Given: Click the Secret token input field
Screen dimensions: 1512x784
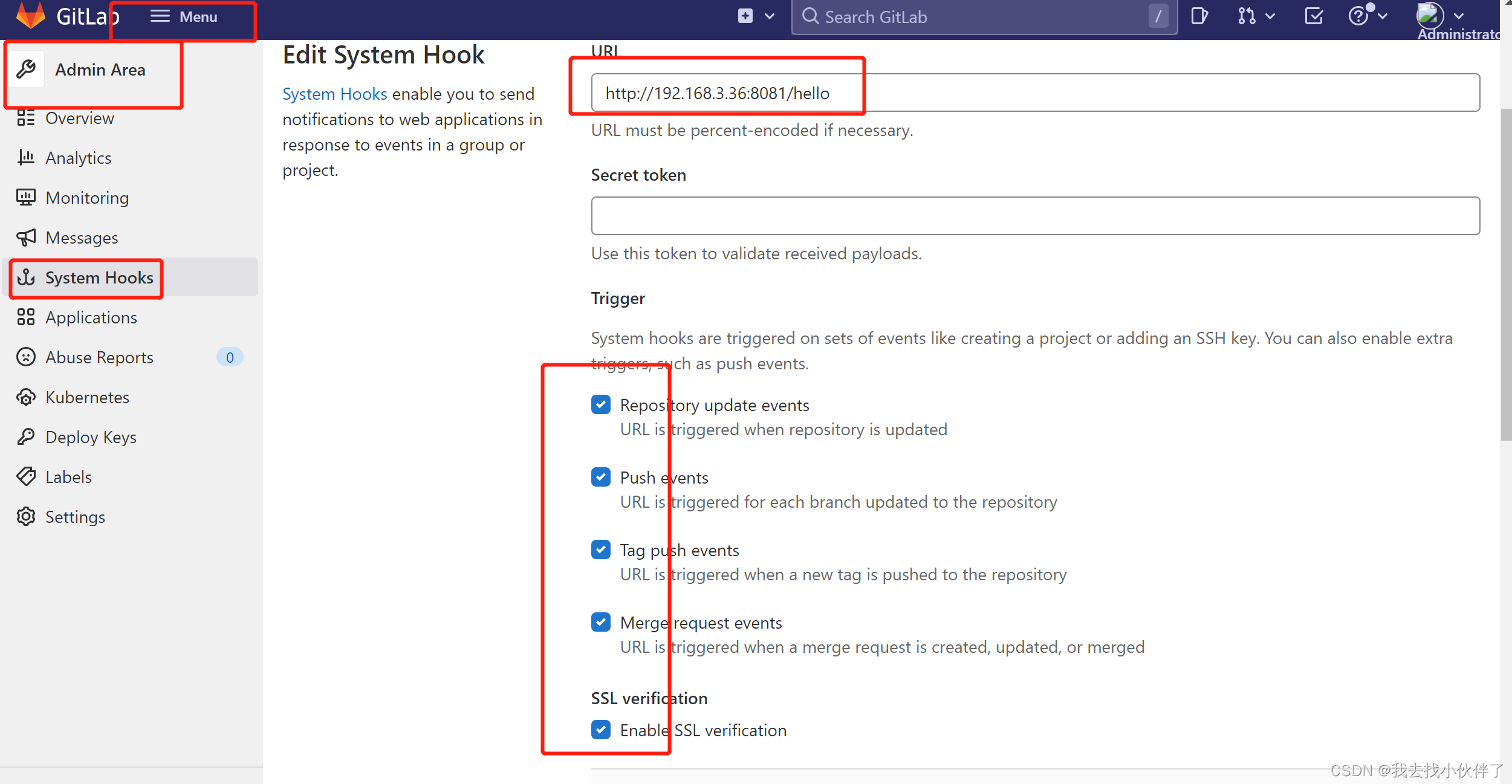Looking at the screenshot, I should pos(1035,216).
